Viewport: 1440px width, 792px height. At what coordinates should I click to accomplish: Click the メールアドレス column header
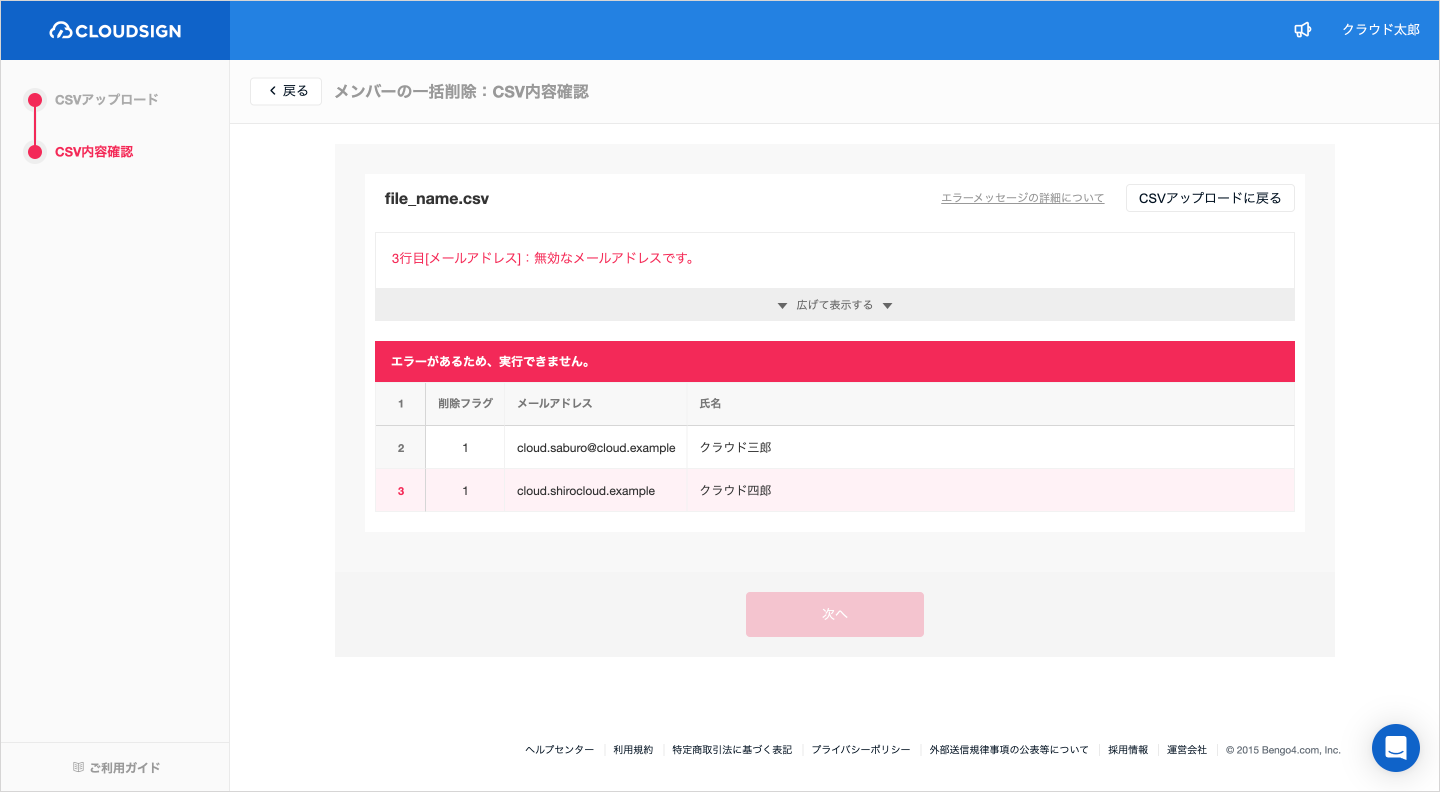click(596, 404)
